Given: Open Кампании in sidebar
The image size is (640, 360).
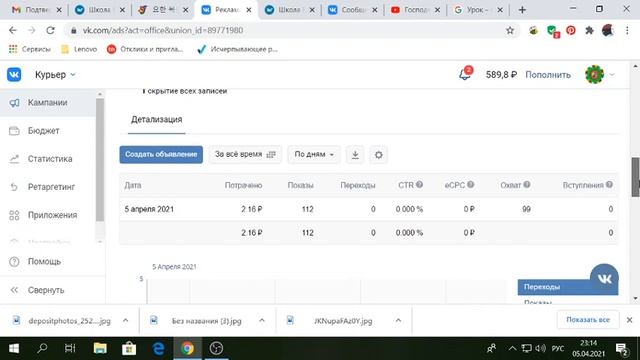Looking at the screenshot, I should [47, 102].
